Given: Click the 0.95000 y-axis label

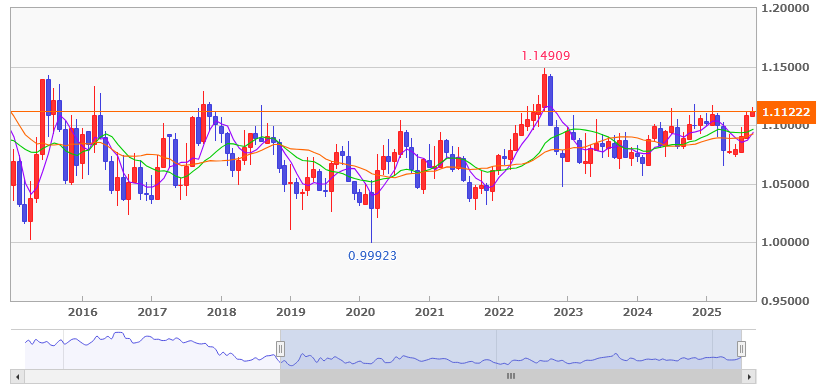Looking at the screenshot, I should click(786, 301).
